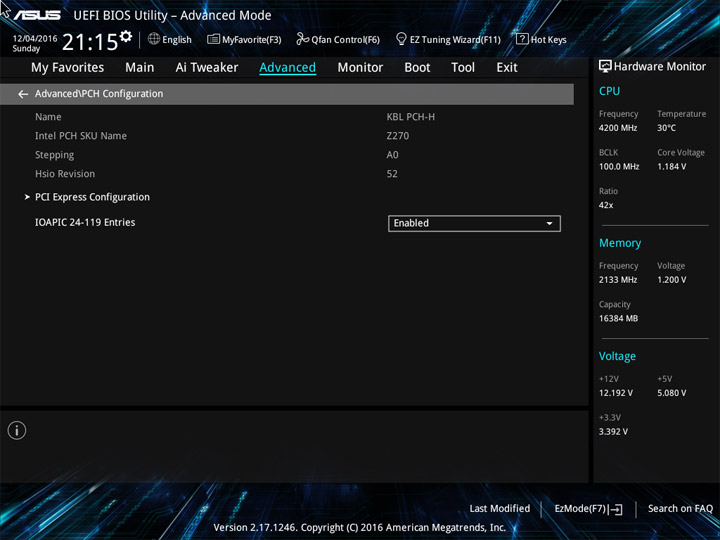This screenshot has width=720, height=540.
Task: Click the Stepping value A0
Action: [x=392, y=155]
